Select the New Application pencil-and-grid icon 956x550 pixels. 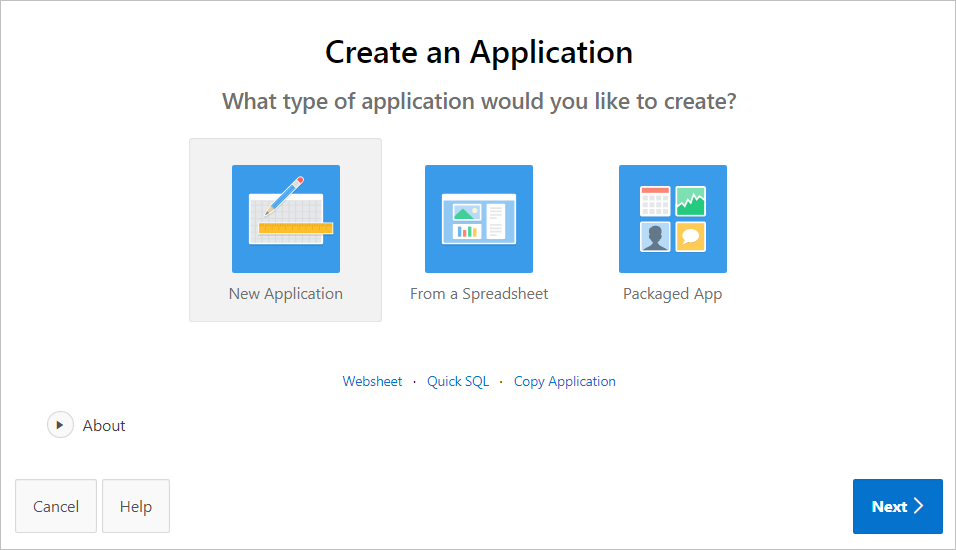(285, 218)
